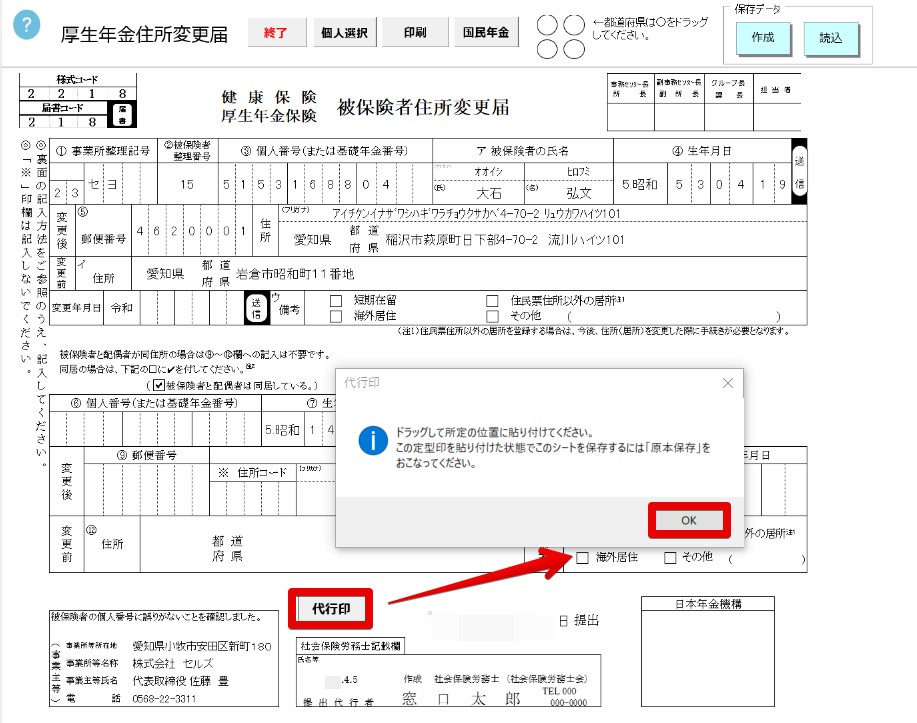Click the 代行印 stamp button
This screenshot has height=723, width=917.
pyautogui.click(x=330, y=609)
